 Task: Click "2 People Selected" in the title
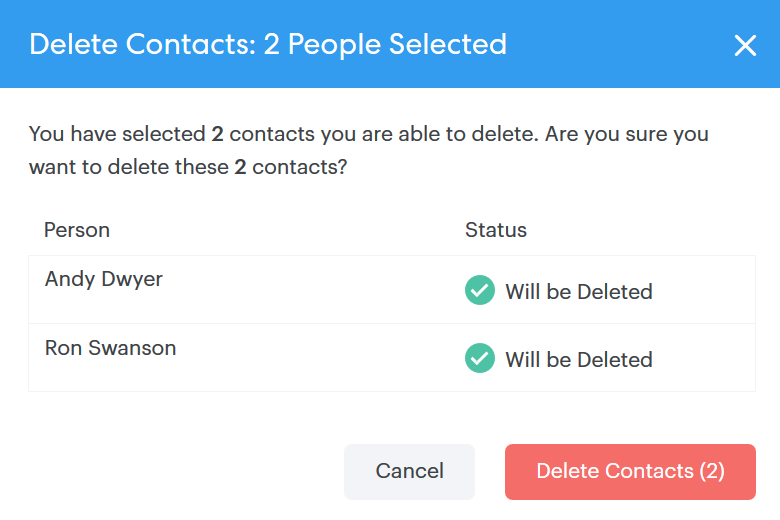pos(385,44)
